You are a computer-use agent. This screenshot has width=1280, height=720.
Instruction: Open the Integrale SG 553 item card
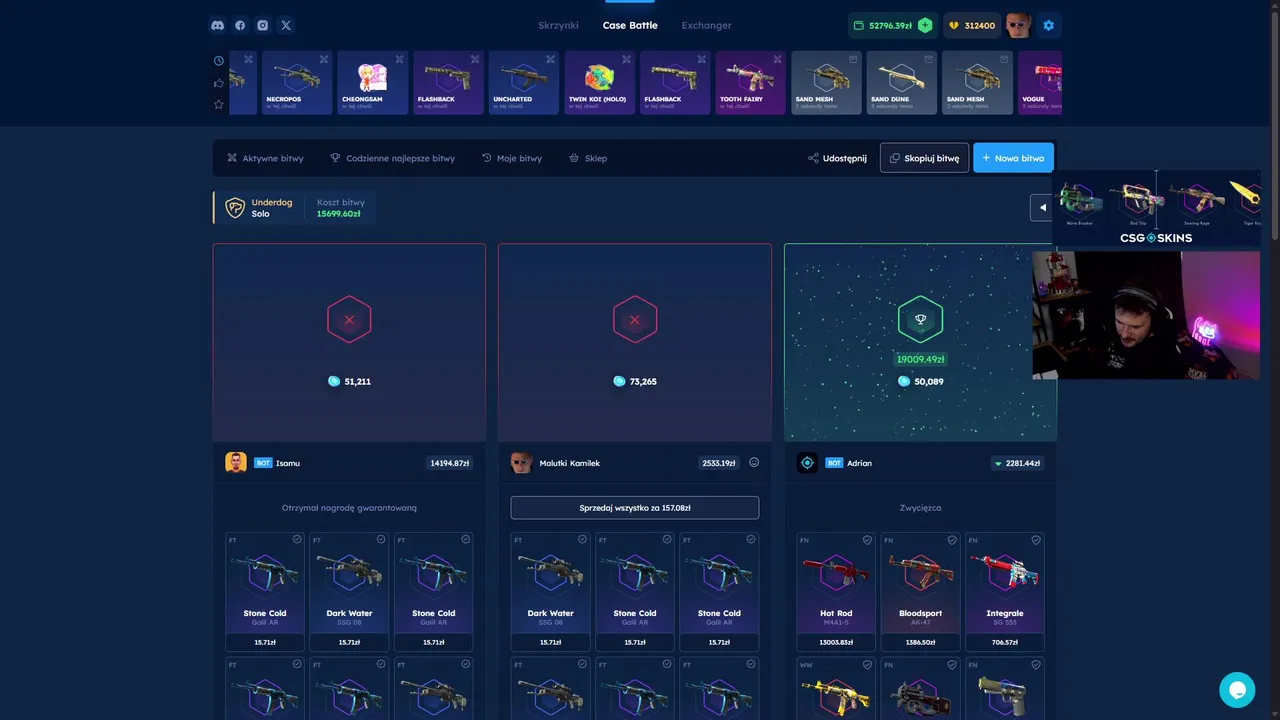pyautogui.click(x=1004, y=592)
